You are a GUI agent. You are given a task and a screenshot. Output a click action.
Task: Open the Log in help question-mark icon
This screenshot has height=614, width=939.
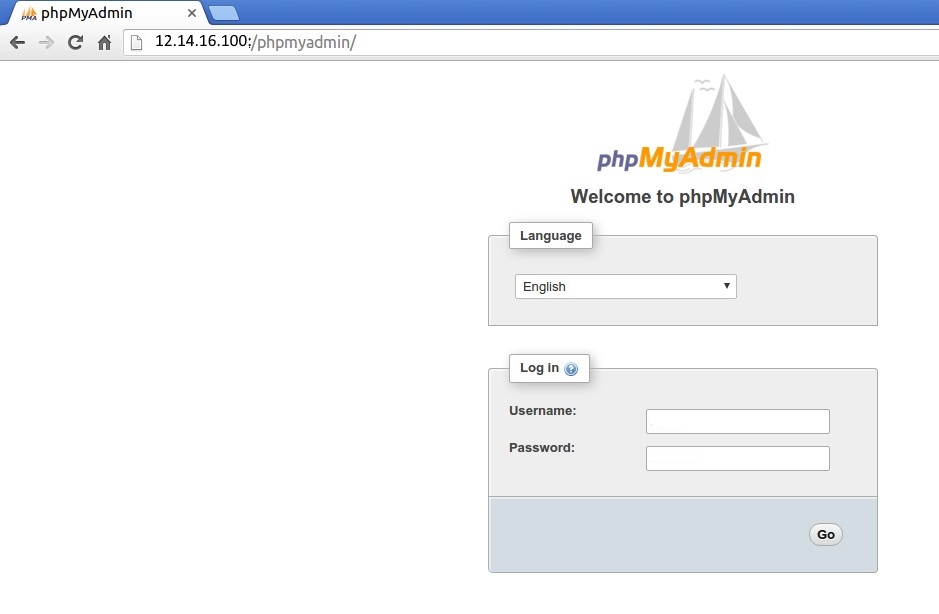point(571,369)
